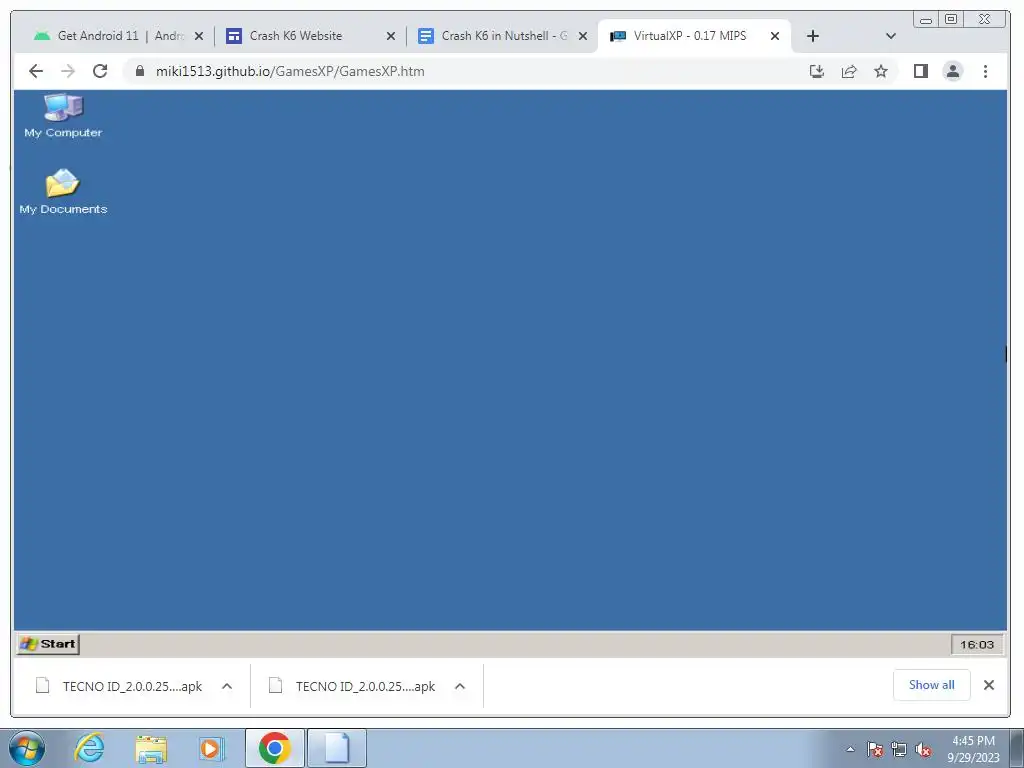Close the Get Android 11 tab
This screenshot has width=1024, height=768.
(199, 37)
